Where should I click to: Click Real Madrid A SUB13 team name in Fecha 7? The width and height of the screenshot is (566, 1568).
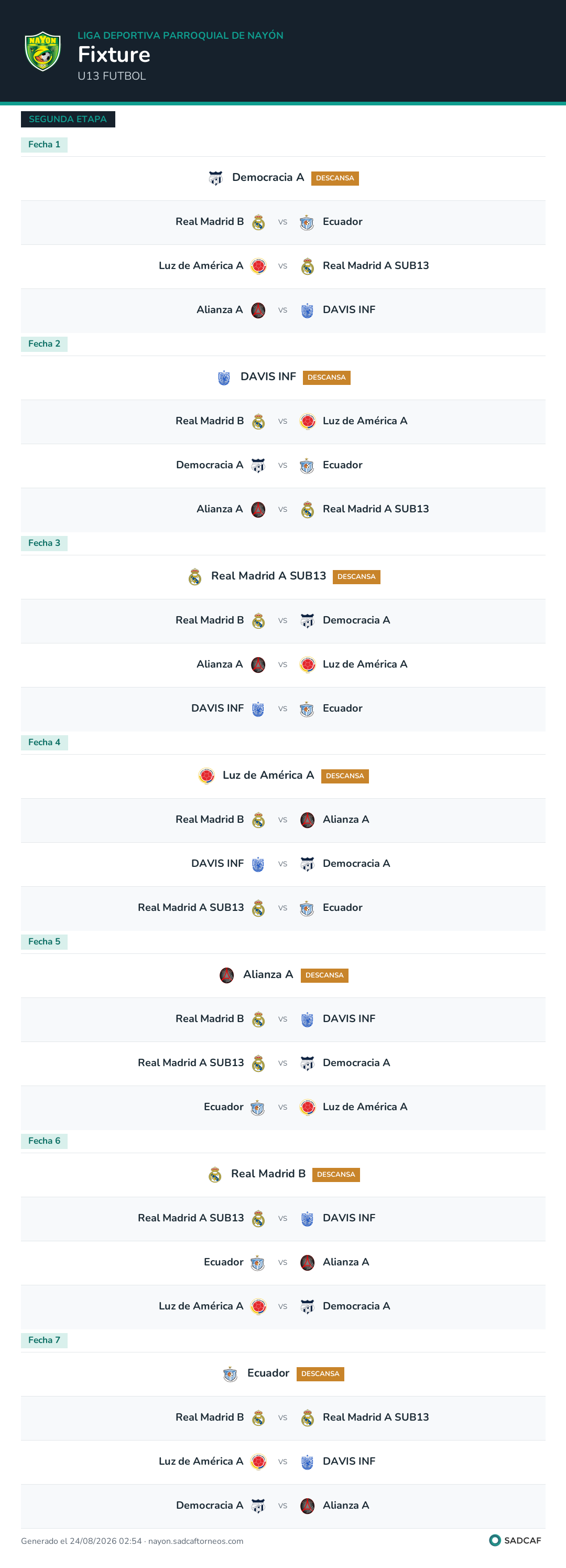click(x=376, y=1417)
